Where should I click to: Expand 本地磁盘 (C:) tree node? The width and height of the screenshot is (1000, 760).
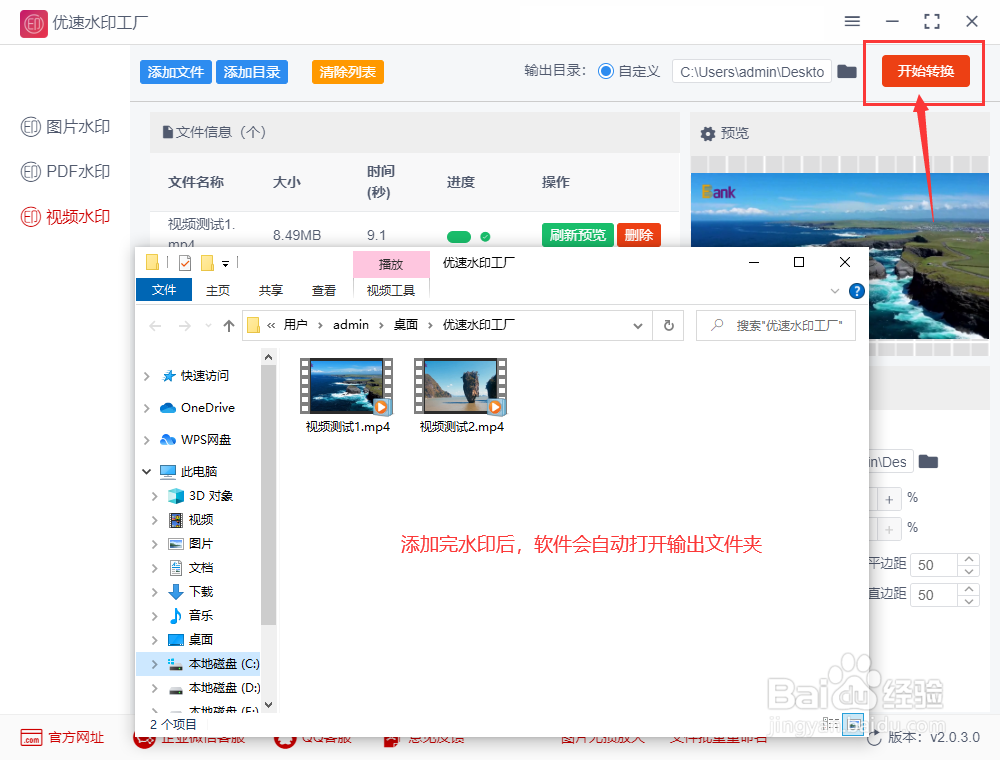[x=154, y=664]
